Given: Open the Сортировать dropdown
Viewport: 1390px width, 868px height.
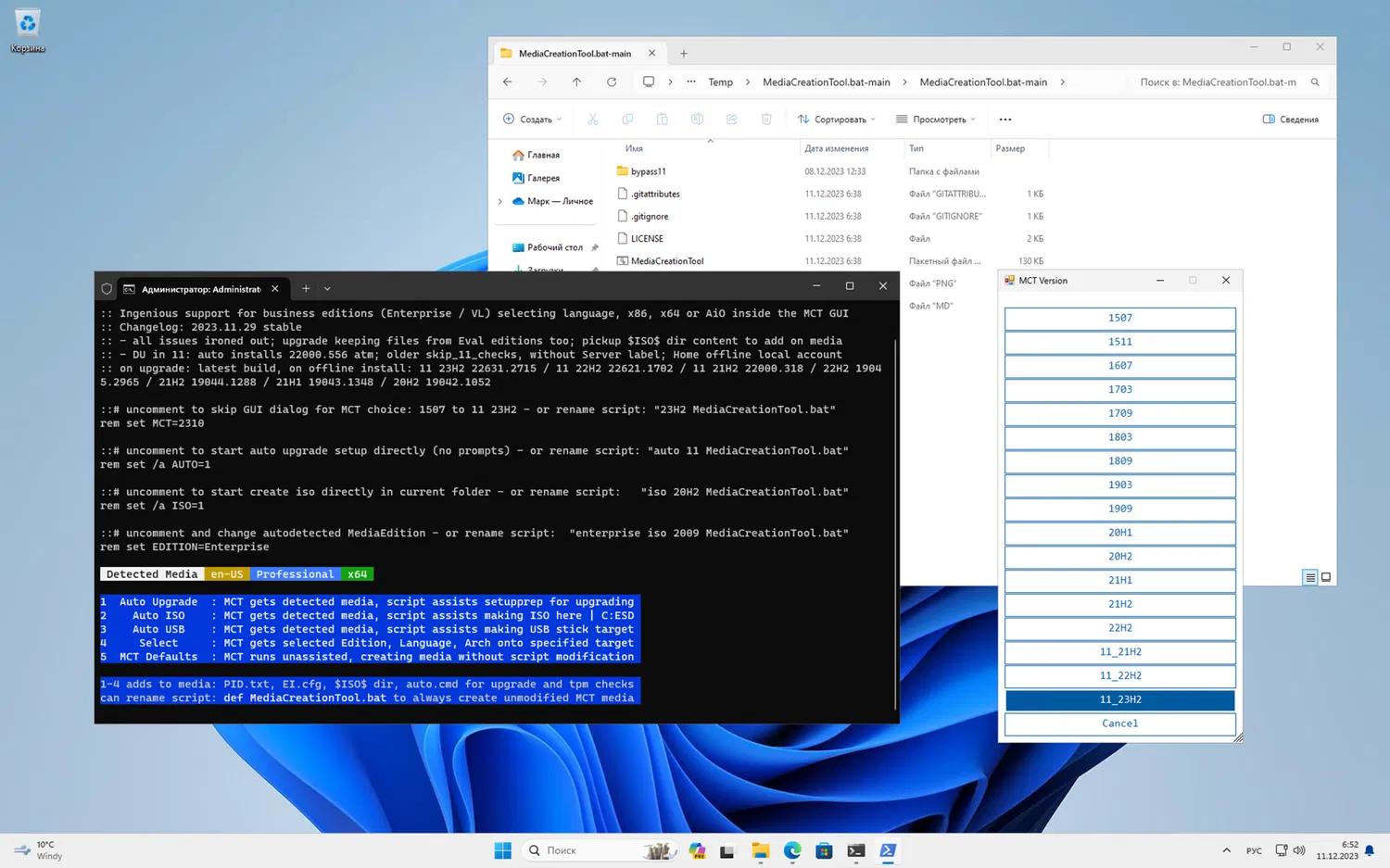Looking at the screenshot, I should coord(836,120).
